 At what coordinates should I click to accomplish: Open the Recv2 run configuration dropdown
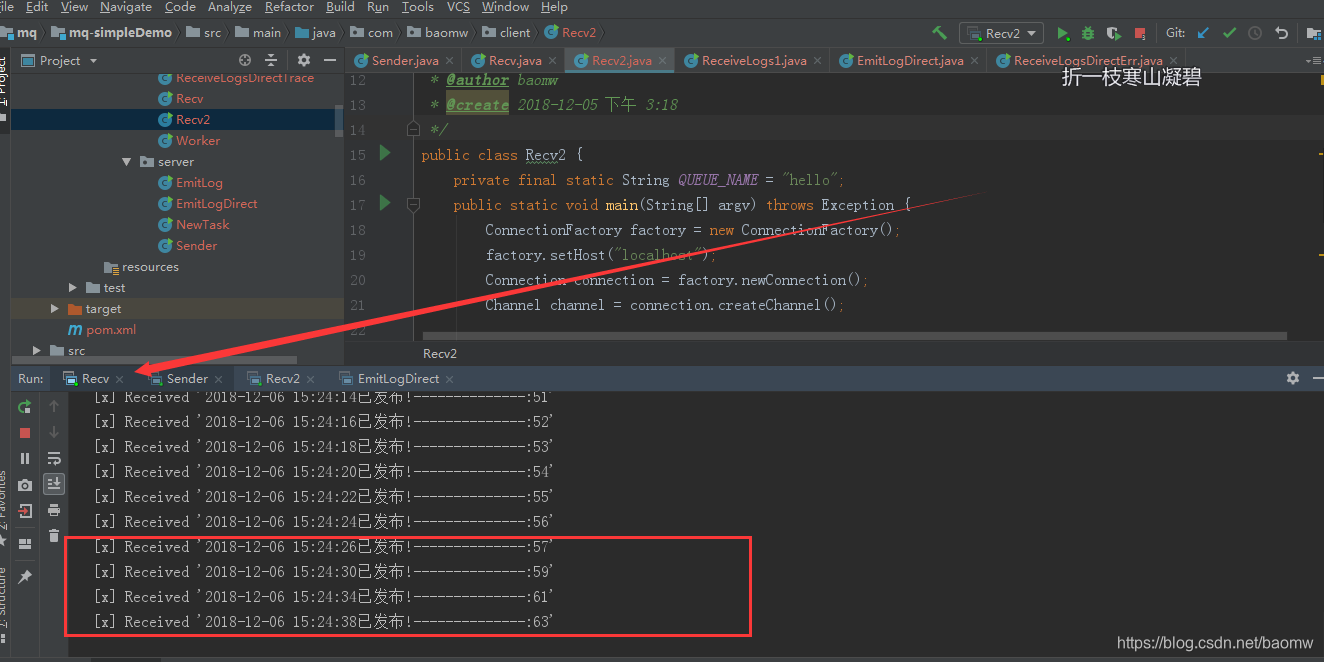coord(1001,33)
